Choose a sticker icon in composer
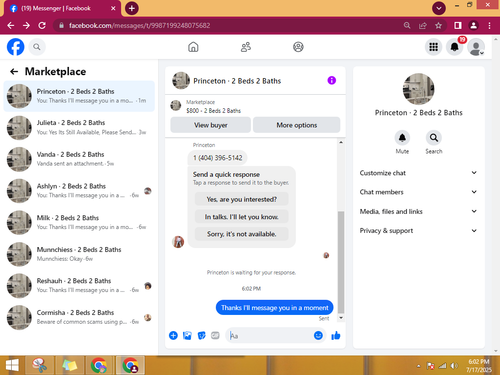Screen dimensions: 500x375 (201, 335)
